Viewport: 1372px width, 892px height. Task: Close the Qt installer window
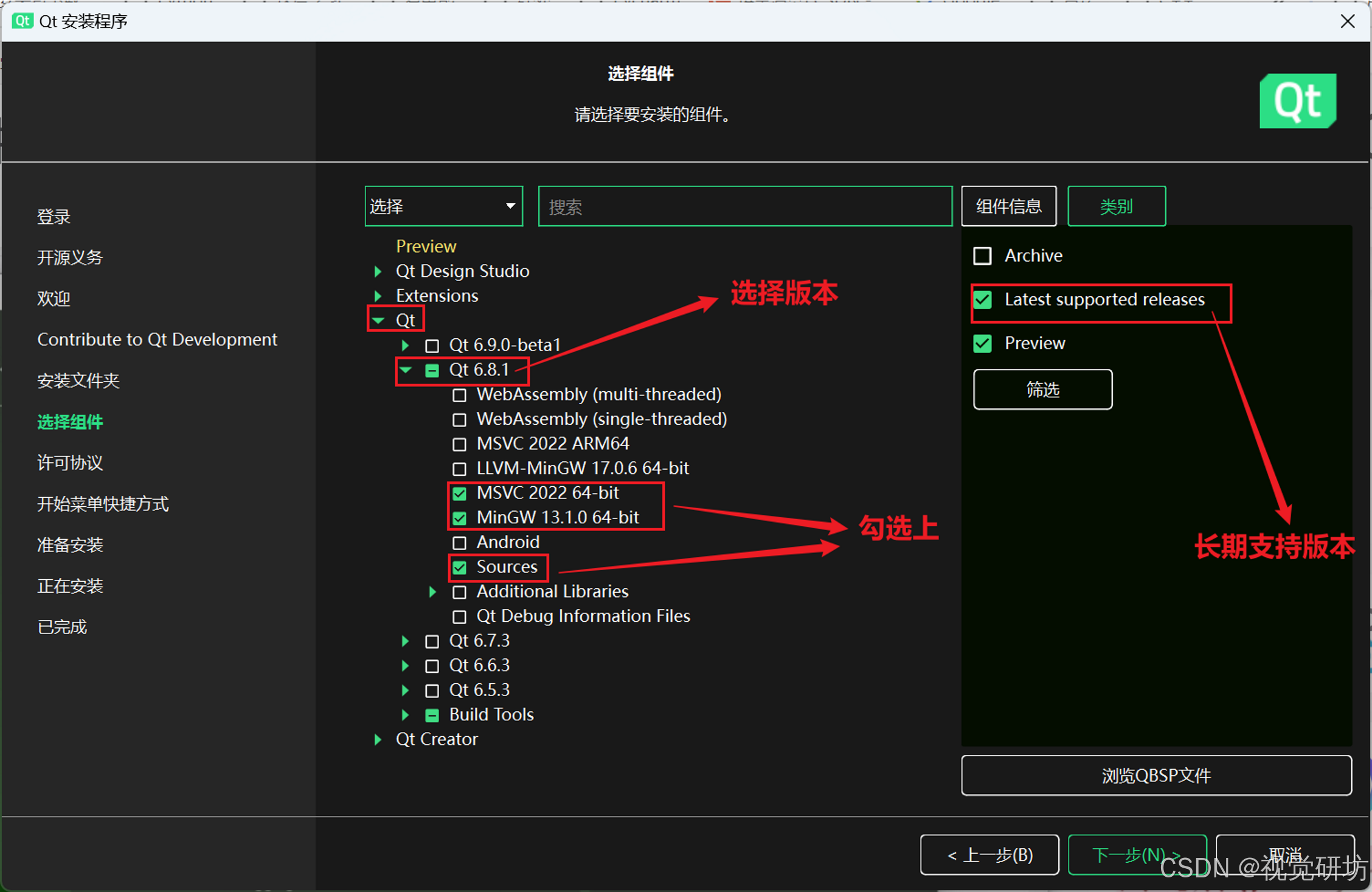tap(1347, 21)
